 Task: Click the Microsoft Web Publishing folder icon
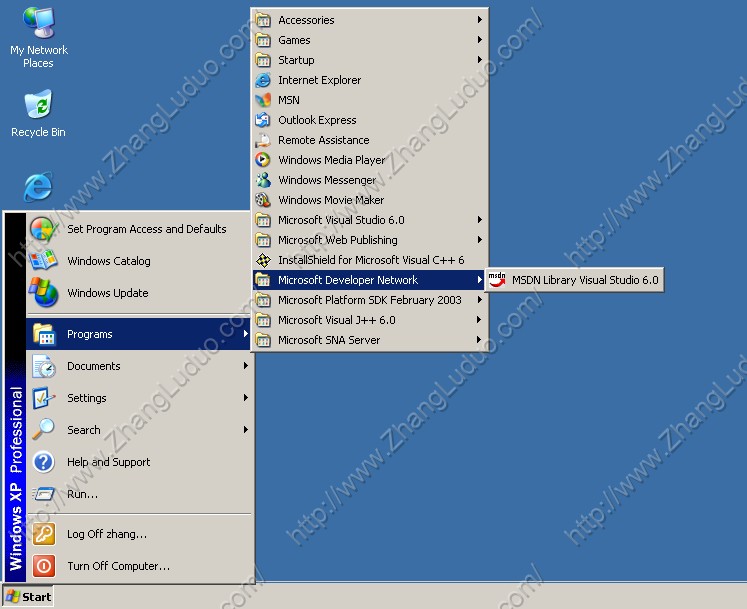tap(263, 240)
